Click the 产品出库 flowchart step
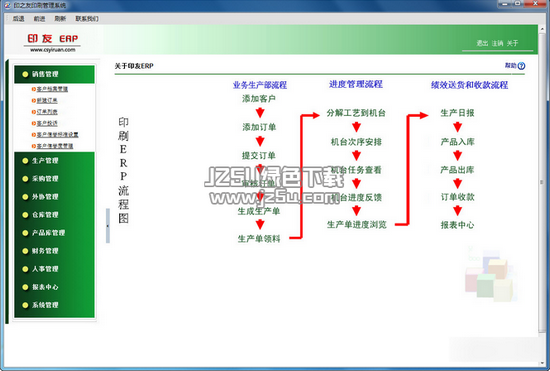 (x=457, y=170)
